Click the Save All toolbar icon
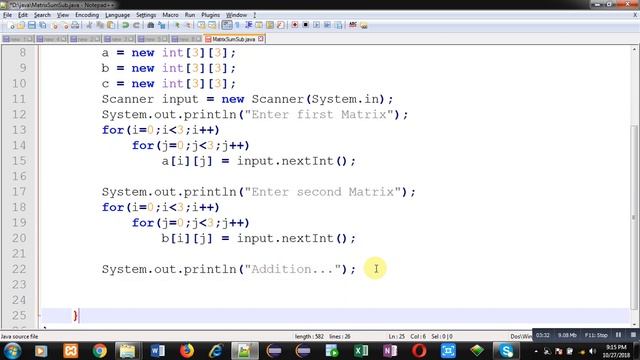640x360 pixels. tap(42, 25)
